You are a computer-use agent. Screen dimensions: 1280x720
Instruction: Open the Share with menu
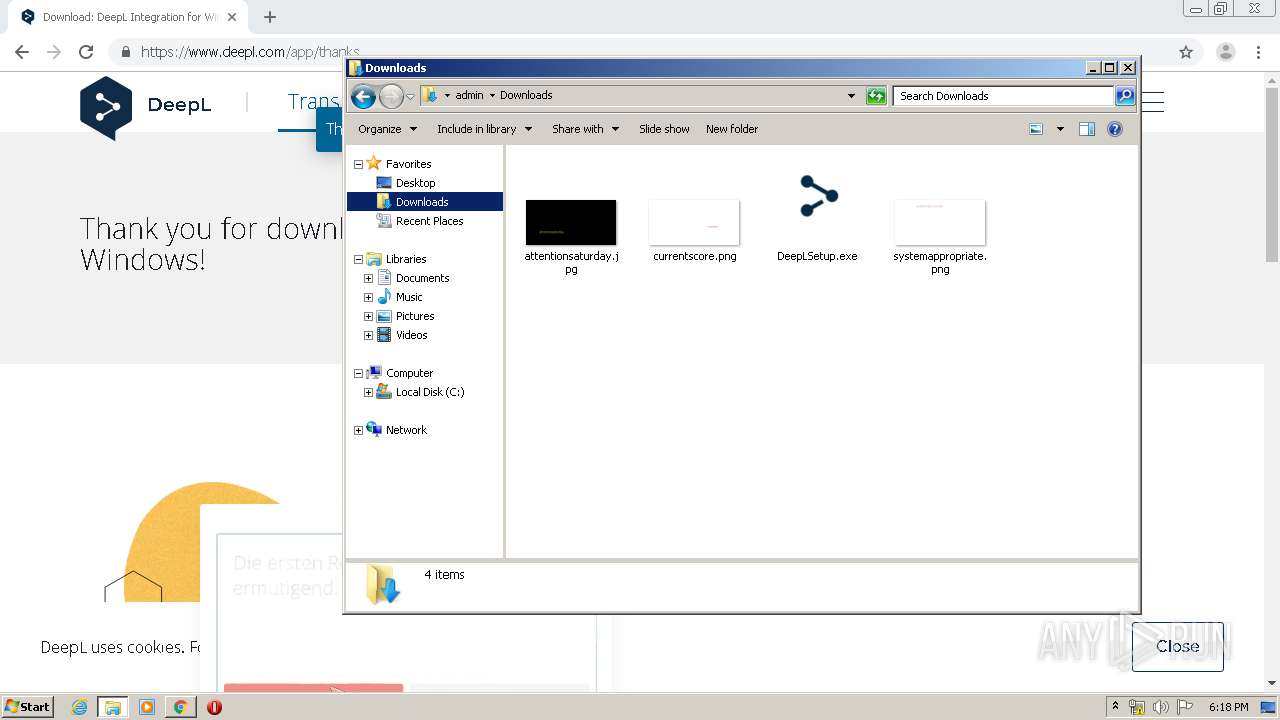585,129
